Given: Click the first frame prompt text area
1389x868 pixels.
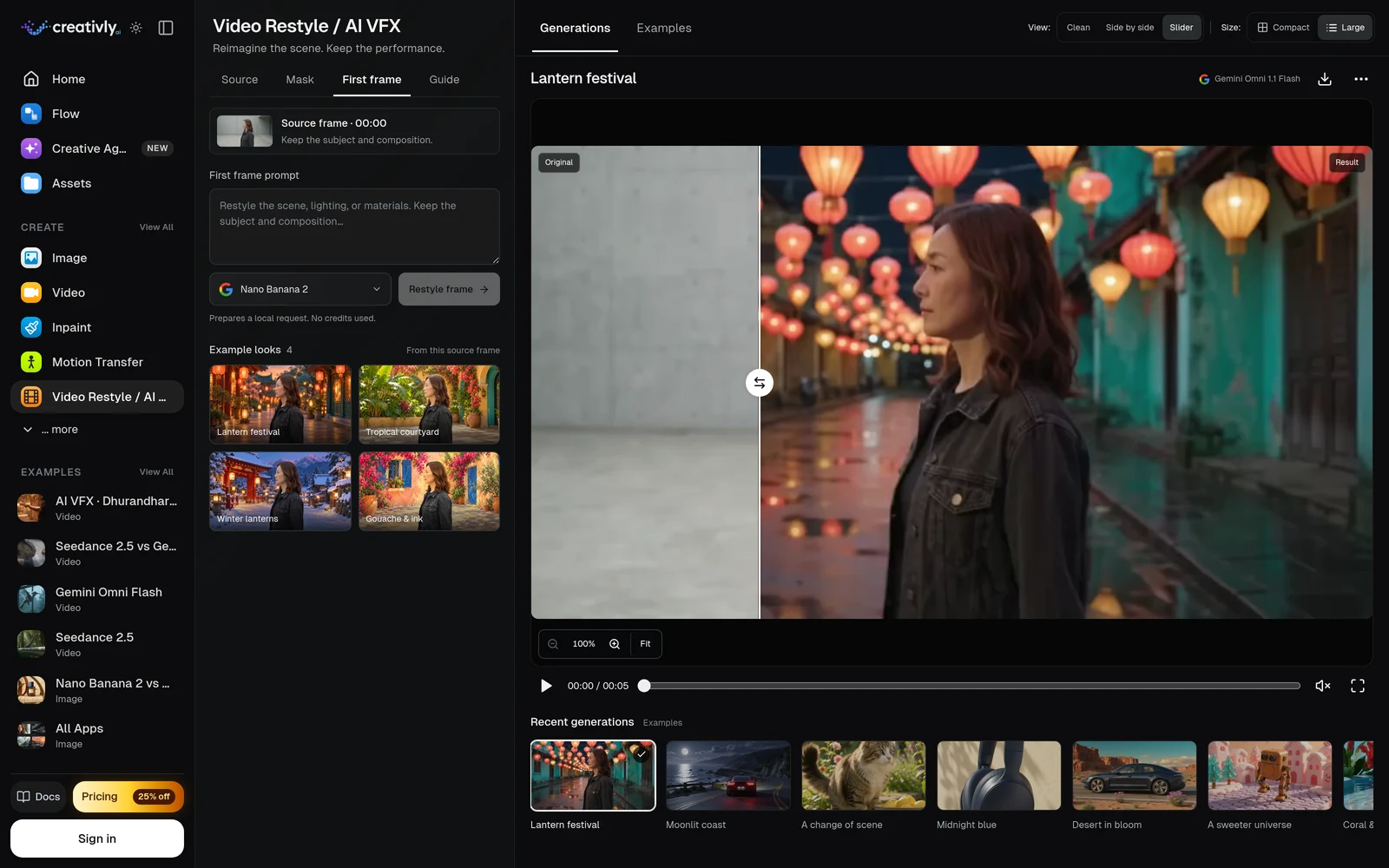Looking at the screenshot, I should click(354, 227).
